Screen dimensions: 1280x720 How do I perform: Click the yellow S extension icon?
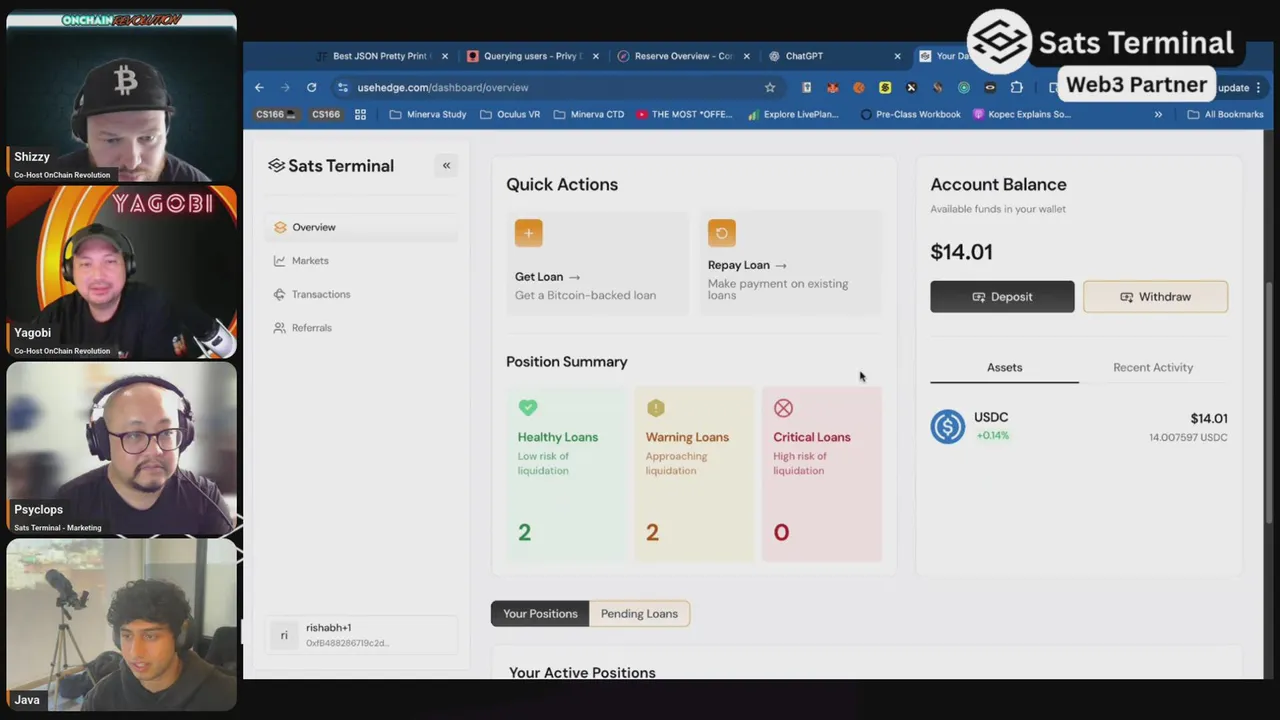click(x=885, y=87)
